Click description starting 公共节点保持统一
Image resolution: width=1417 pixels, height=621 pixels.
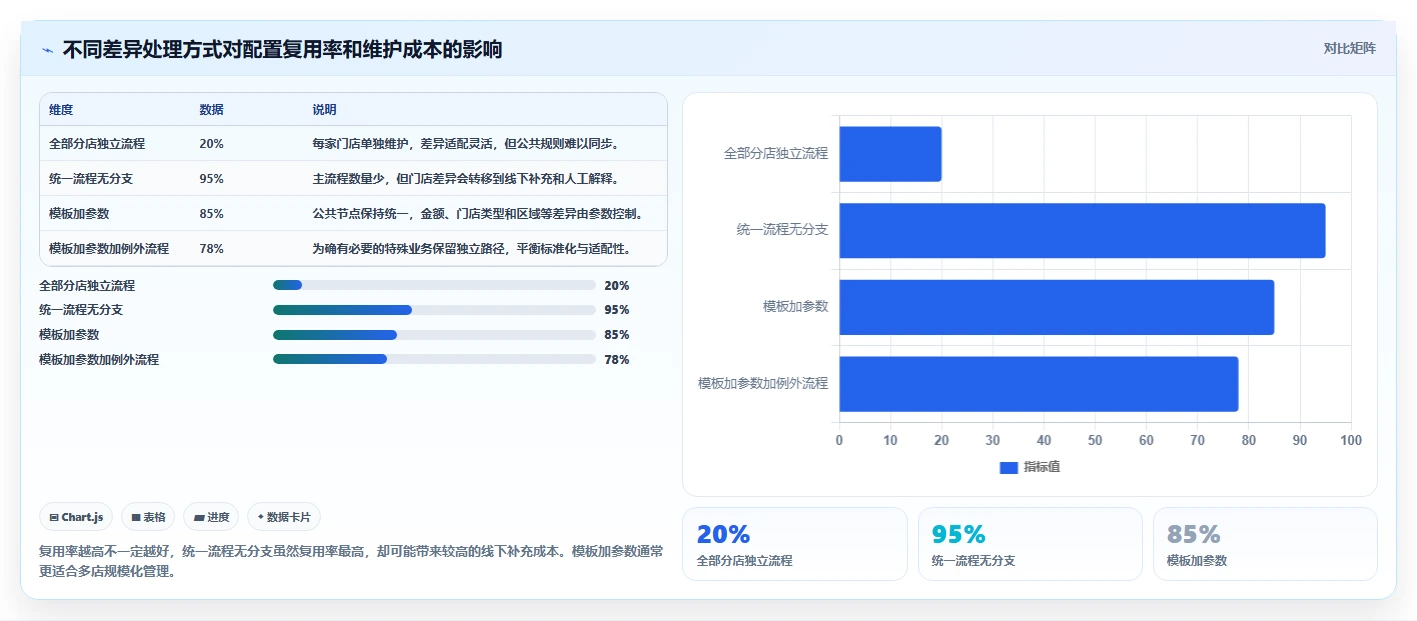tap(477, 214)
